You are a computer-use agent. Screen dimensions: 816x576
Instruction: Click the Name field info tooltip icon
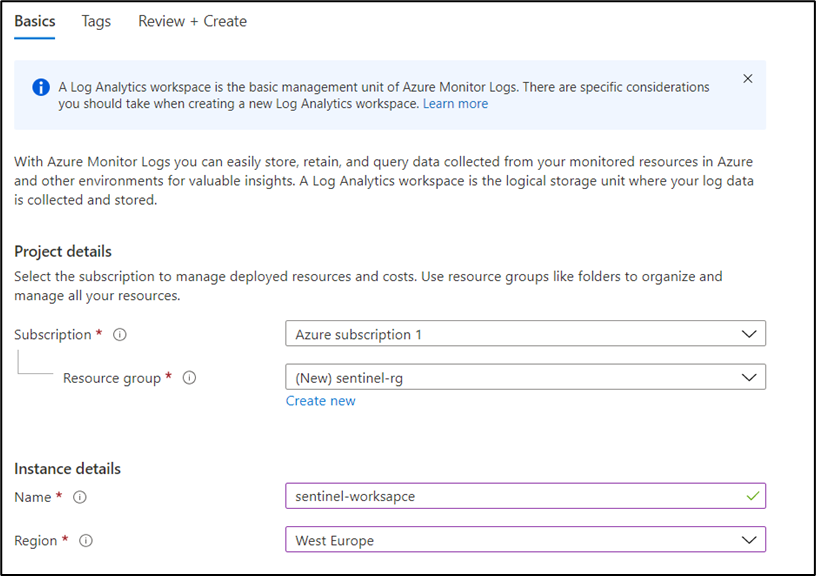pos(80,497)
